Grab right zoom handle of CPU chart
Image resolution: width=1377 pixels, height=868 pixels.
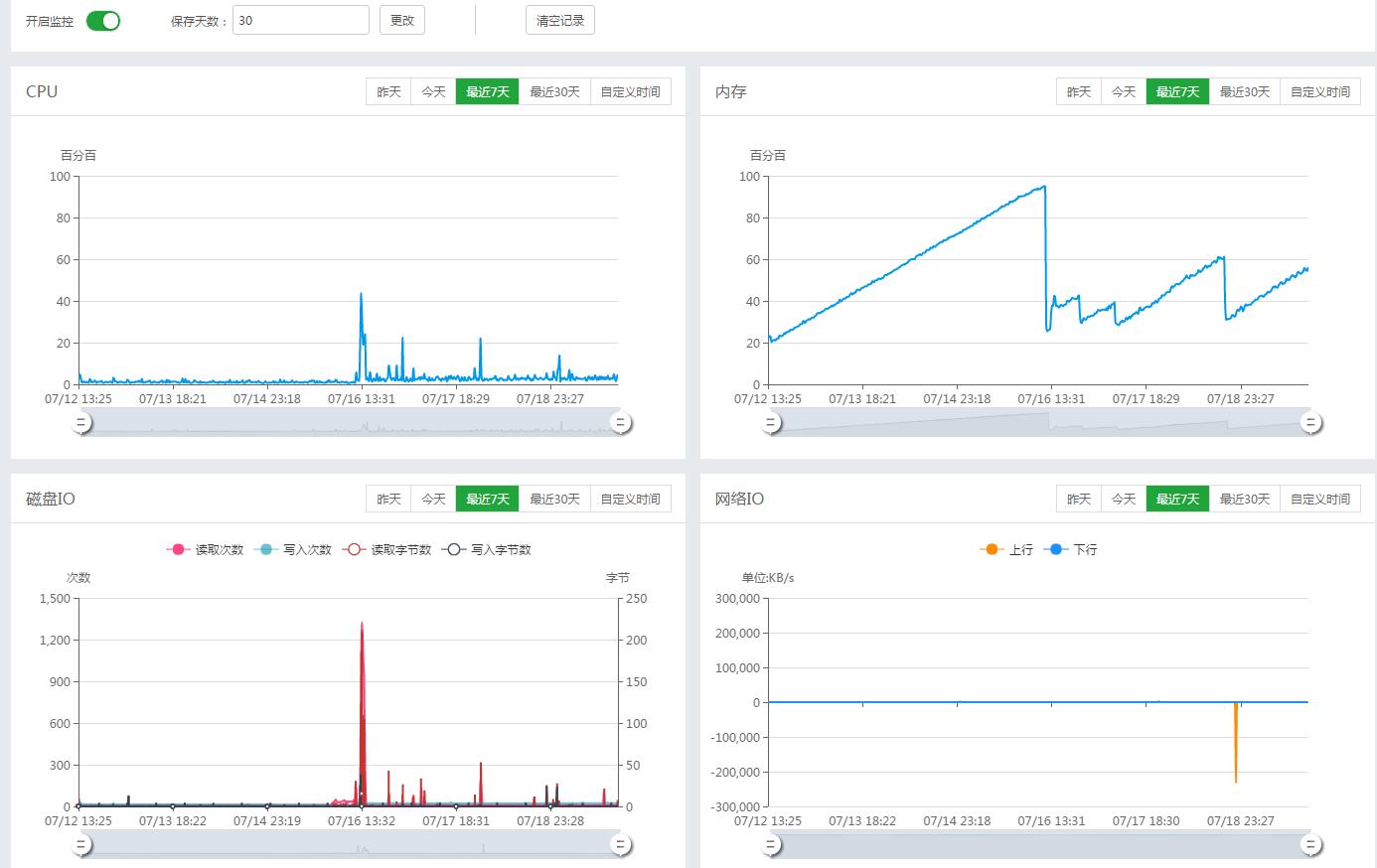[x=621, y=423]
